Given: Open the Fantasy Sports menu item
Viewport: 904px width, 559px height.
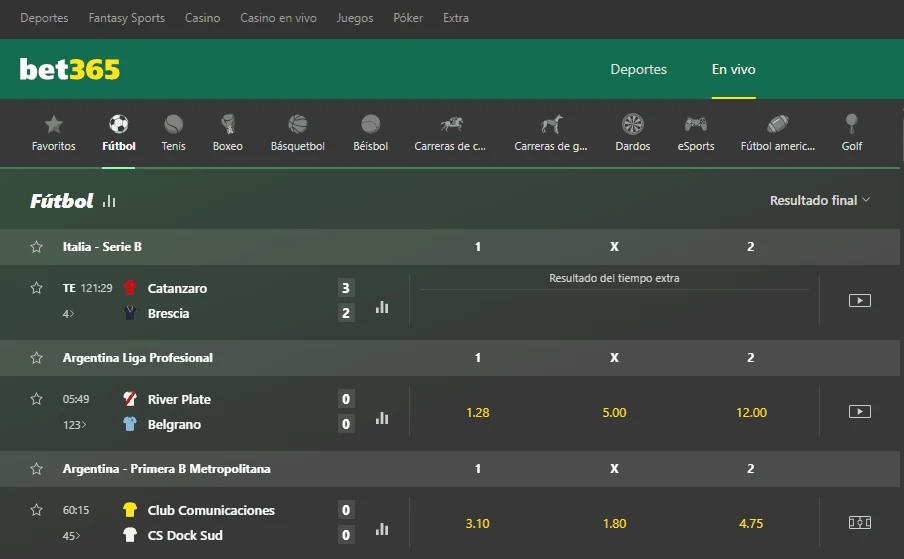Looking at the screenshot, I should pyautogui.click(x=127, y=18).
